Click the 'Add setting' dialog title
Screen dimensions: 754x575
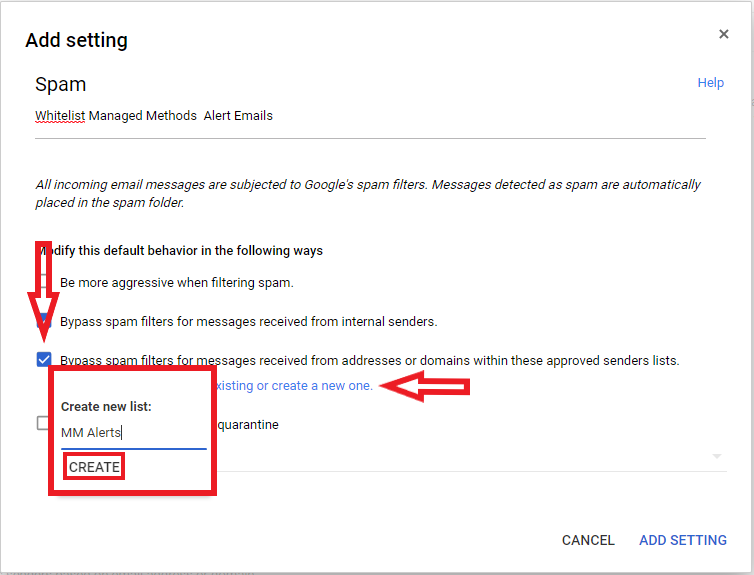[x=77, y=41]
